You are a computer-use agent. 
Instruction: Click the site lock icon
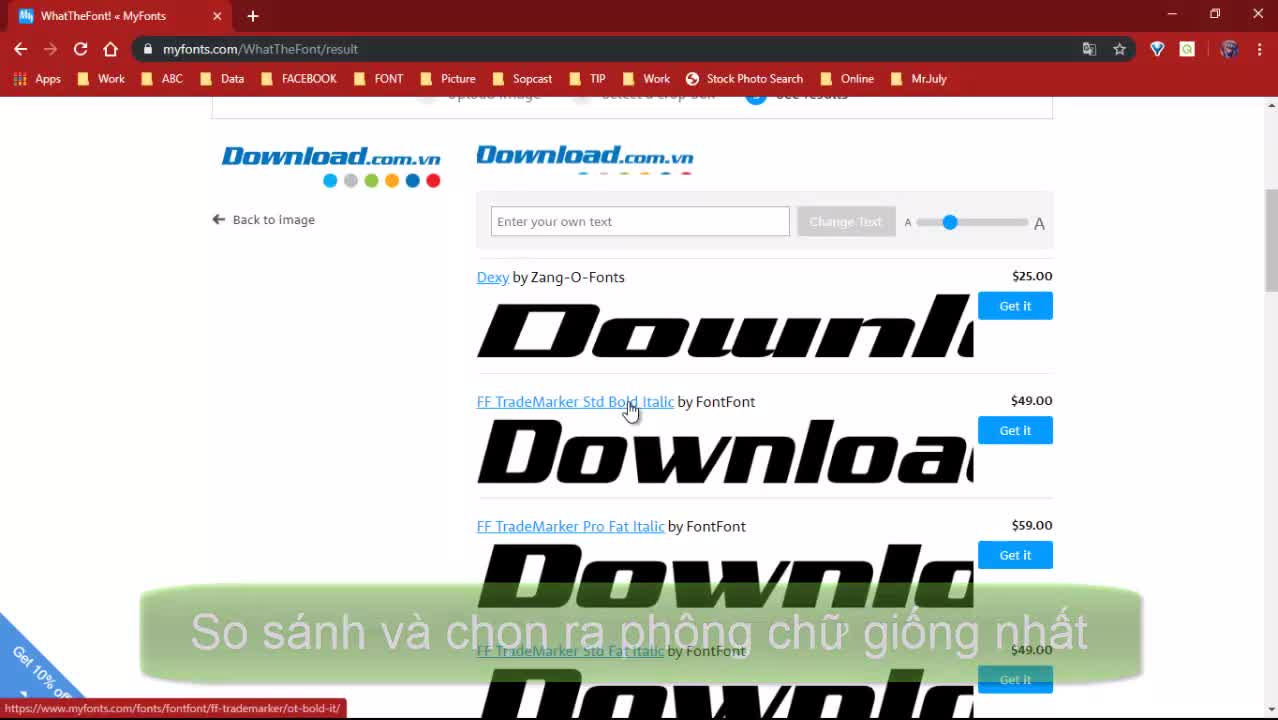[148, 49]
